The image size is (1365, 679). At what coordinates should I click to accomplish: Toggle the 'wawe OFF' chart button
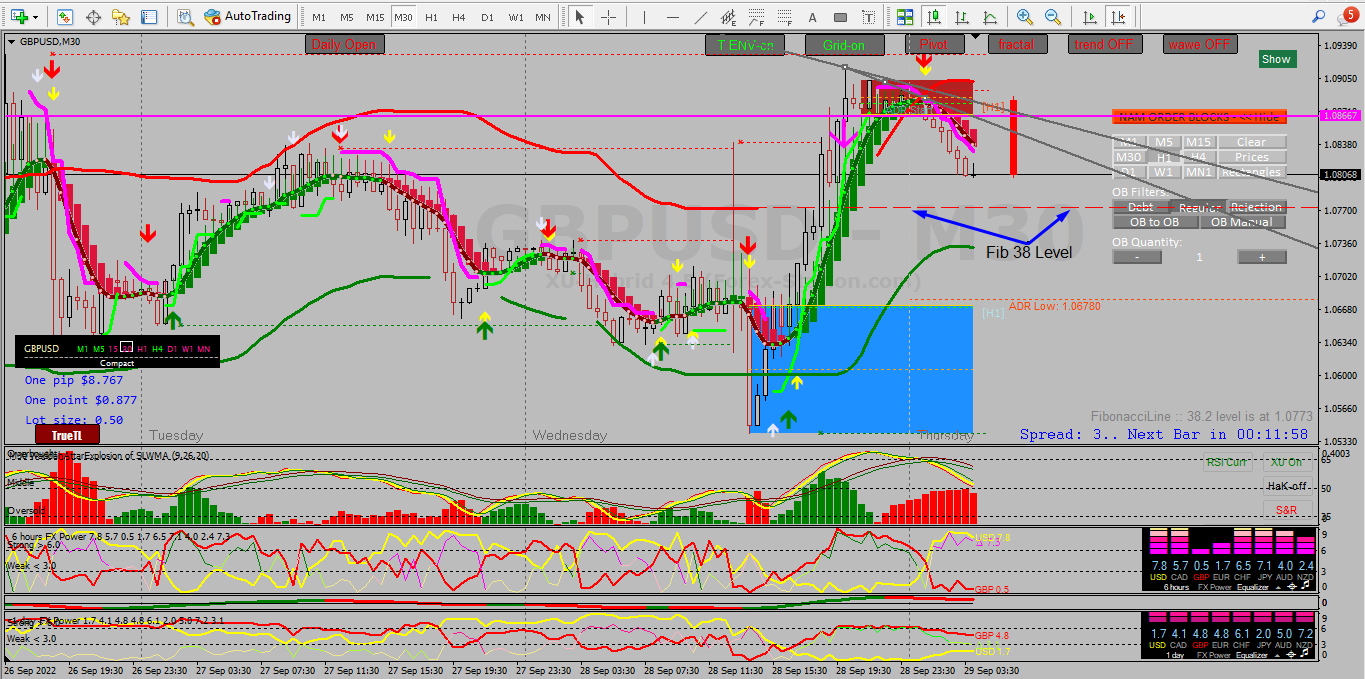coord(1200,44)
